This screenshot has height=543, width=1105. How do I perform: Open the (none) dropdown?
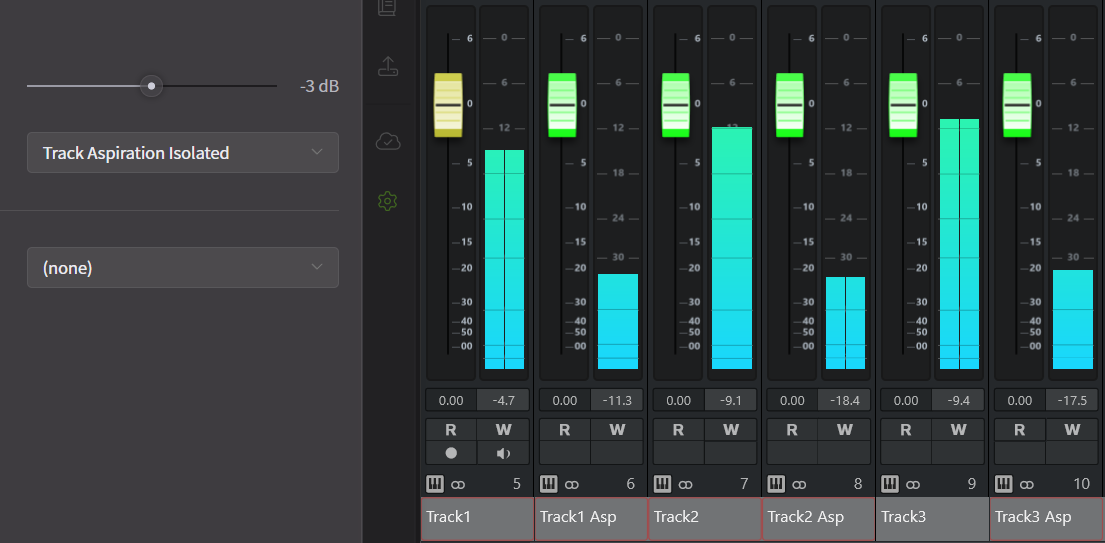click(x=183, y=268)
